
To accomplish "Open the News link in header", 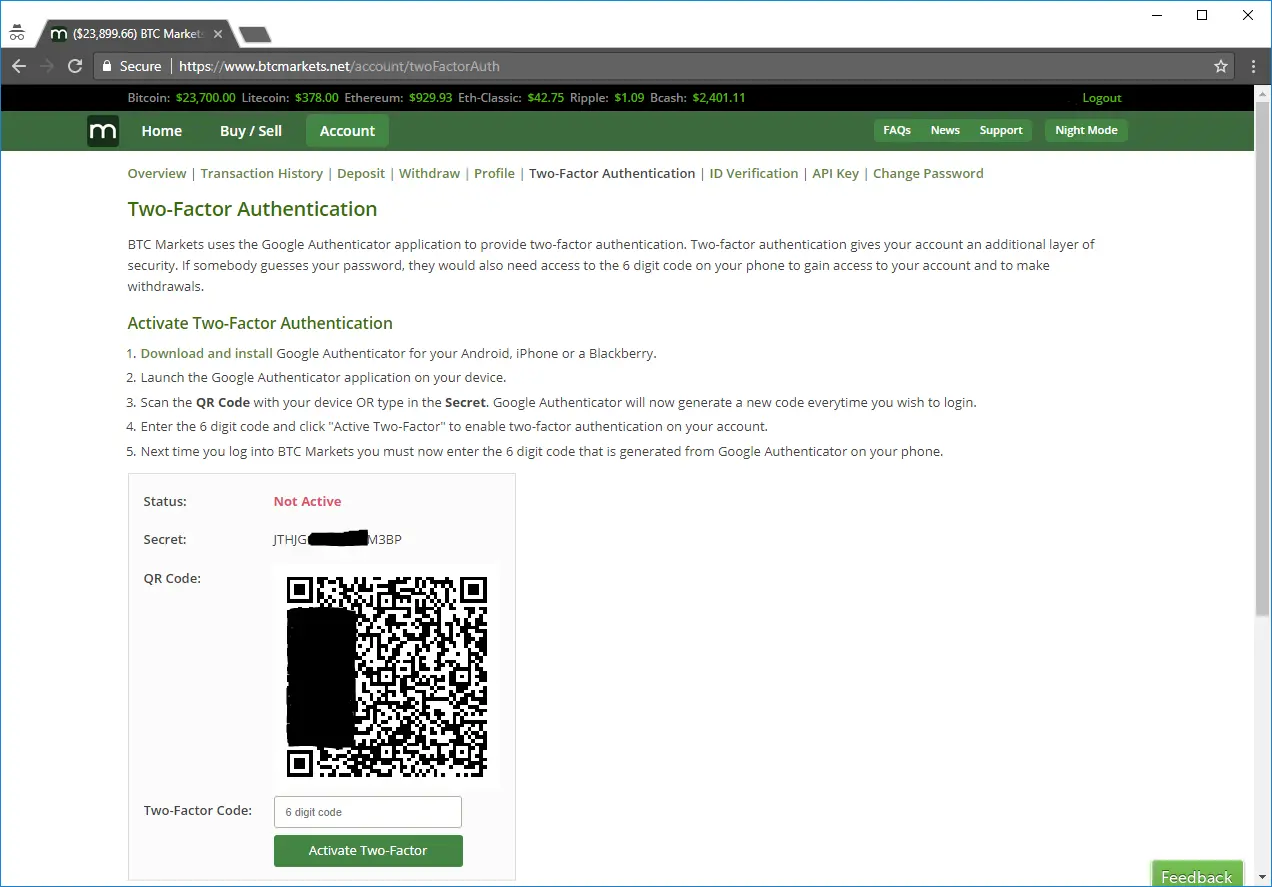I will coord(945,130).
